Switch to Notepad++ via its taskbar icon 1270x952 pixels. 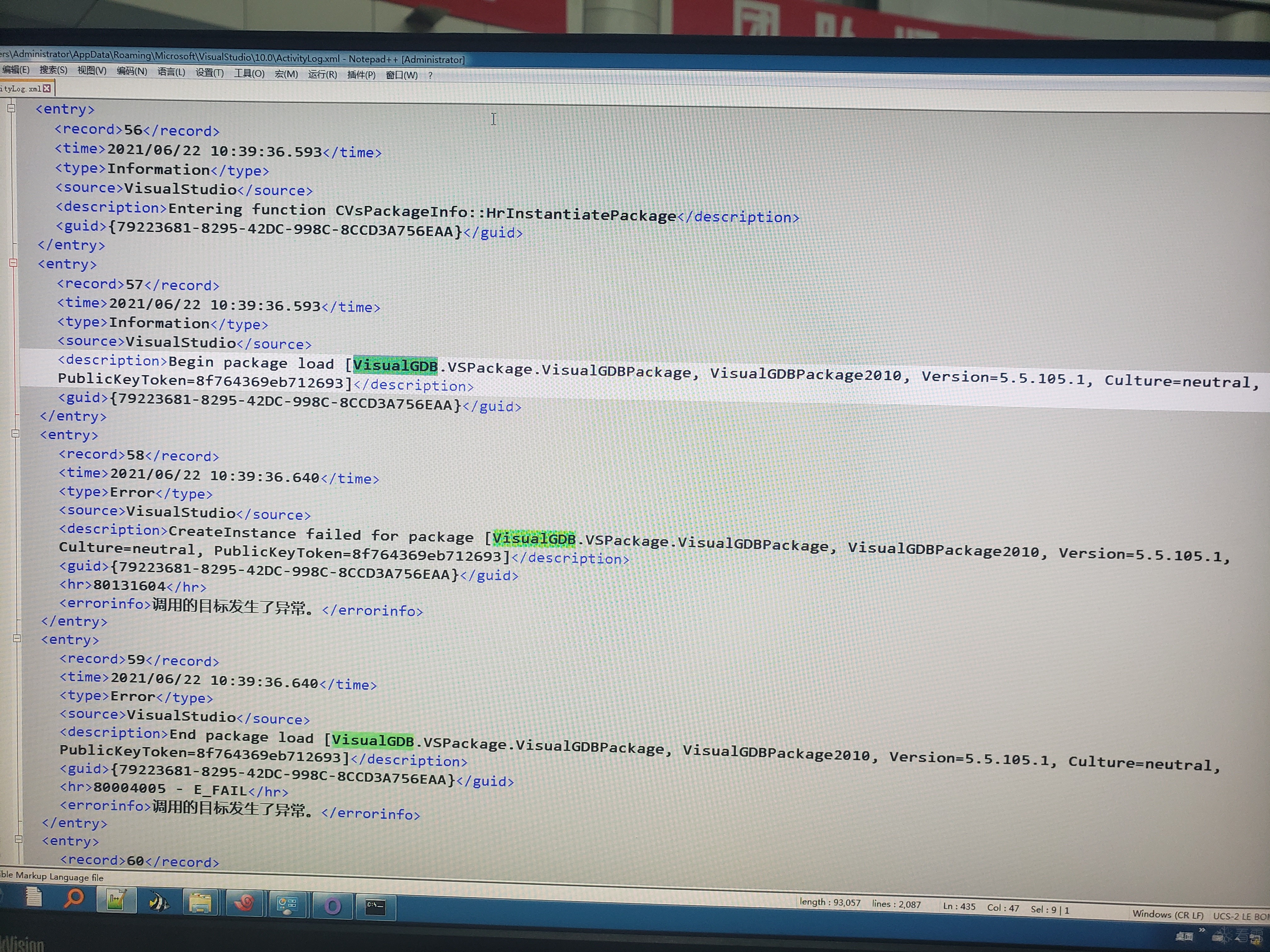(x=117, y=900)
